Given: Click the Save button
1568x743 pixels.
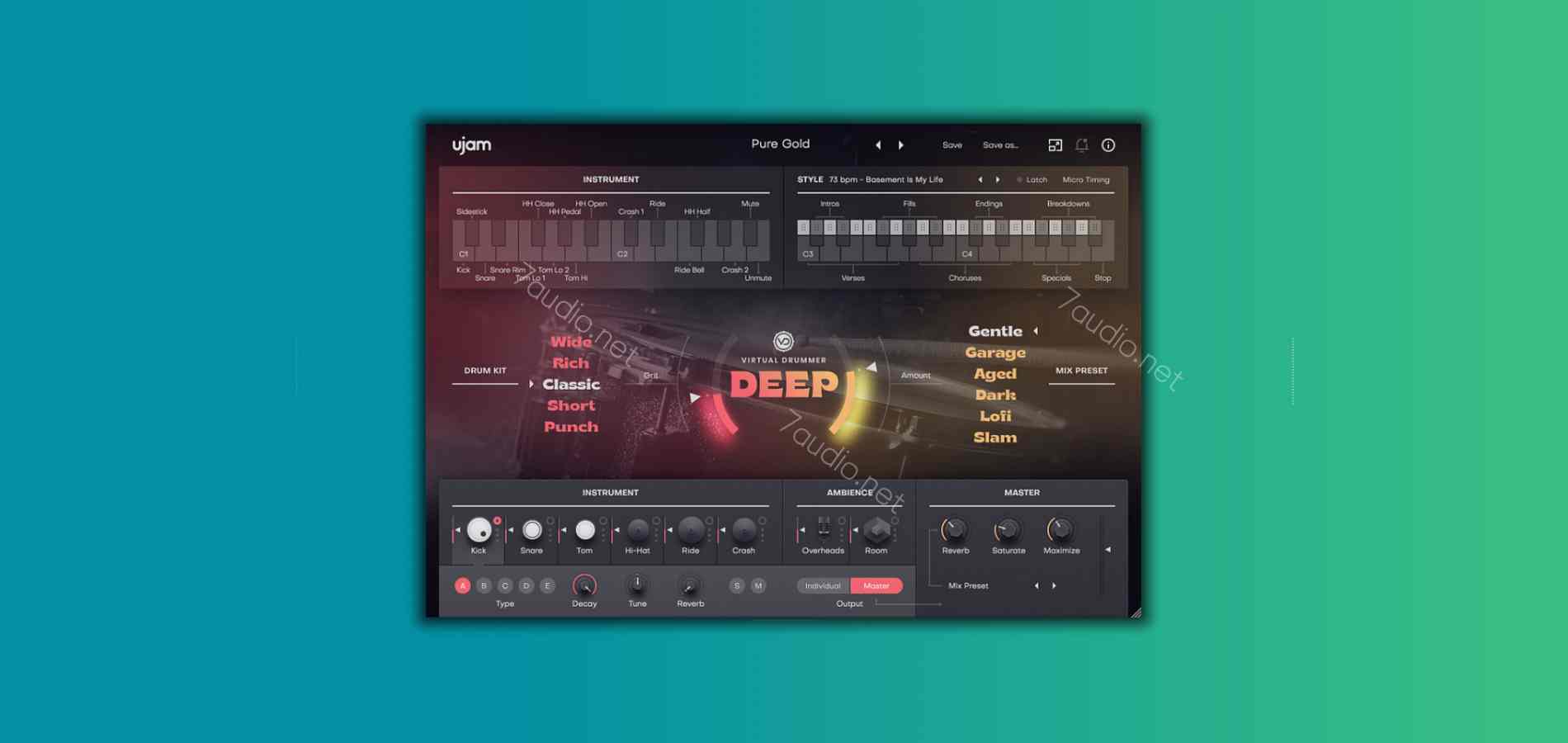Looking at the screenshot, I should [x=952, y=145].
